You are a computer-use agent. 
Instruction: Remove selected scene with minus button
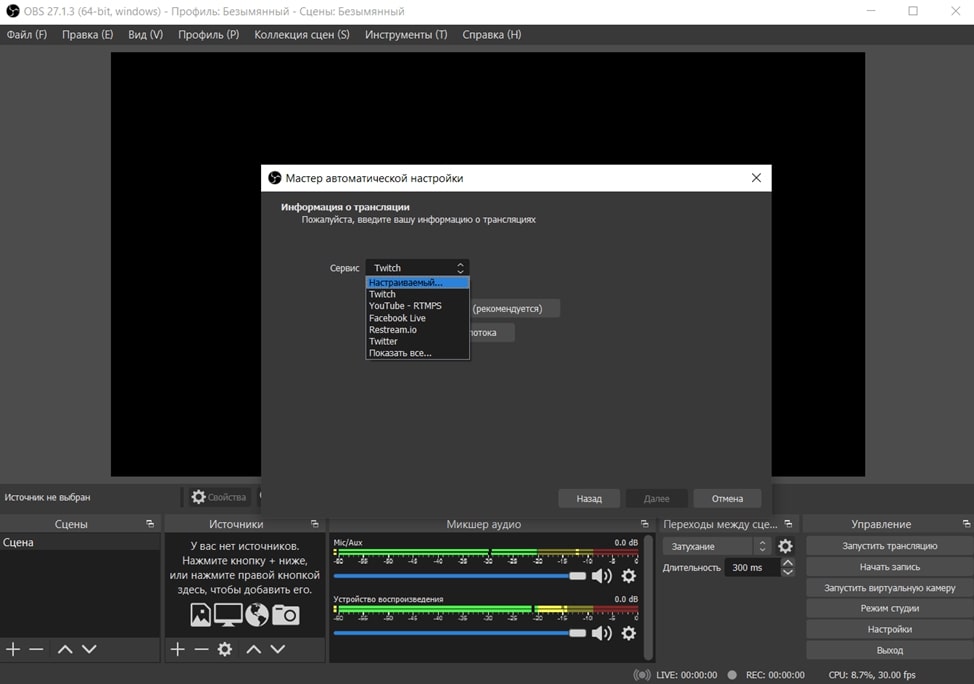click(37, 649)
